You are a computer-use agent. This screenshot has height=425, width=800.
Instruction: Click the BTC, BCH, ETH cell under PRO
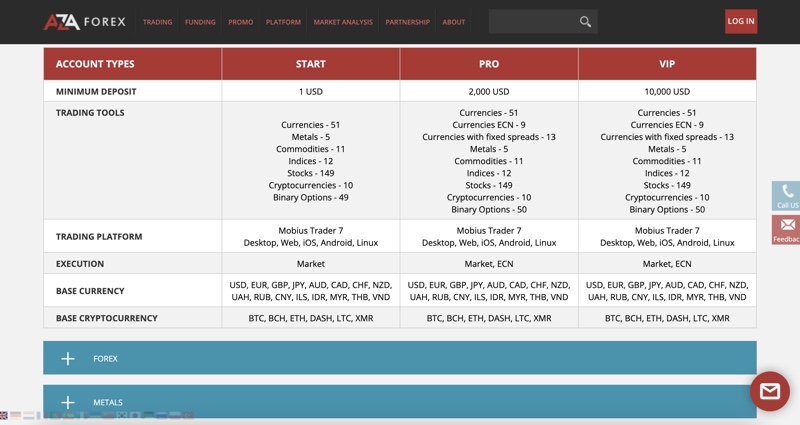(x=489, y=318)
